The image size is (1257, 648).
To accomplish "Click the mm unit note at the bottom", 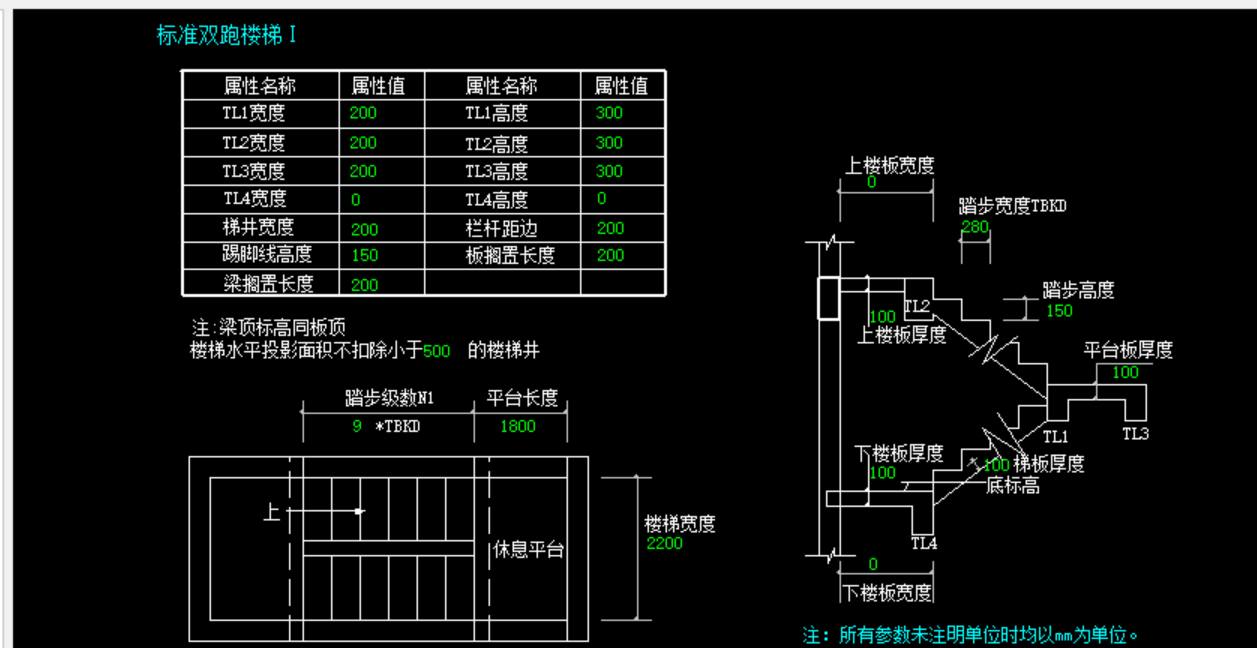I will 971,635.
